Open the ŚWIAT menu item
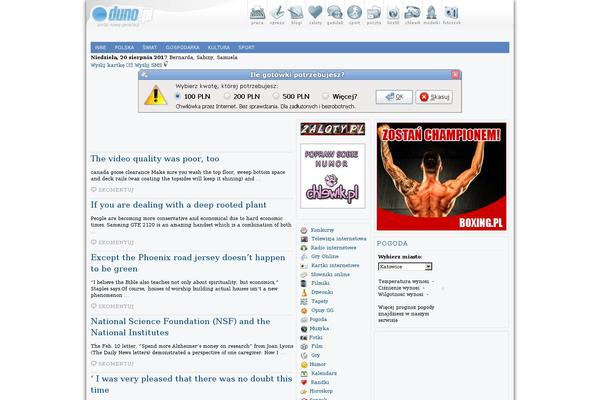This screenshot has height=400, width=600. [x=150, y=47]
